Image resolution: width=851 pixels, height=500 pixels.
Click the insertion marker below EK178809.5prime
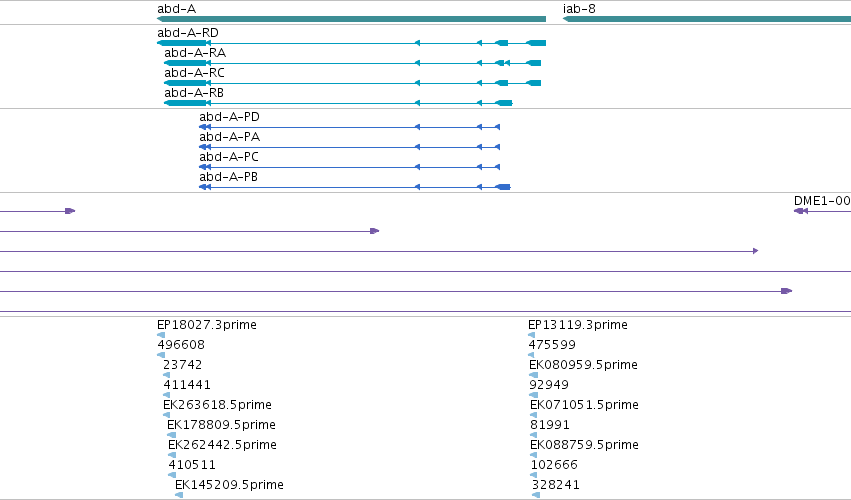click(172, 435)
